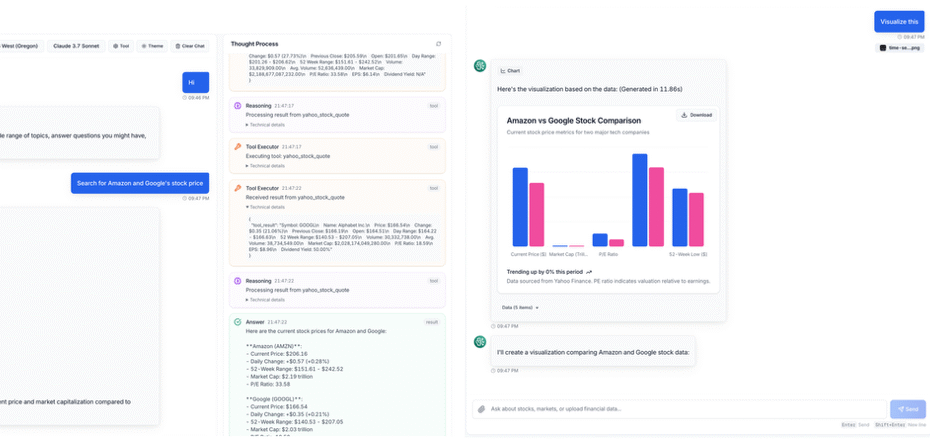This screenshot has height=446, width=930.
Task: Click the Tool button in toolbar
Action: pos(121,46)
